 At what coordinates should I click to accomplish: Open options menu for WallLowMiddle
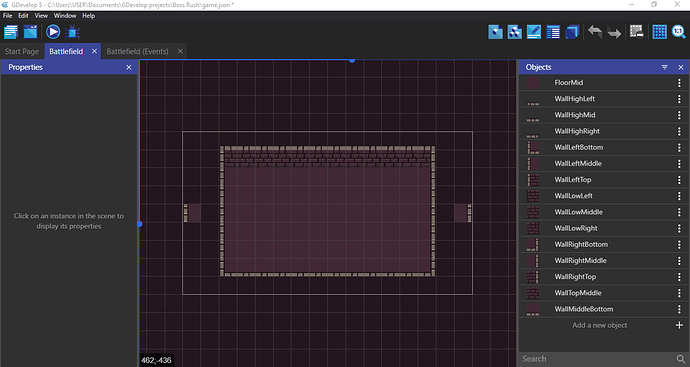pos(679,212)
